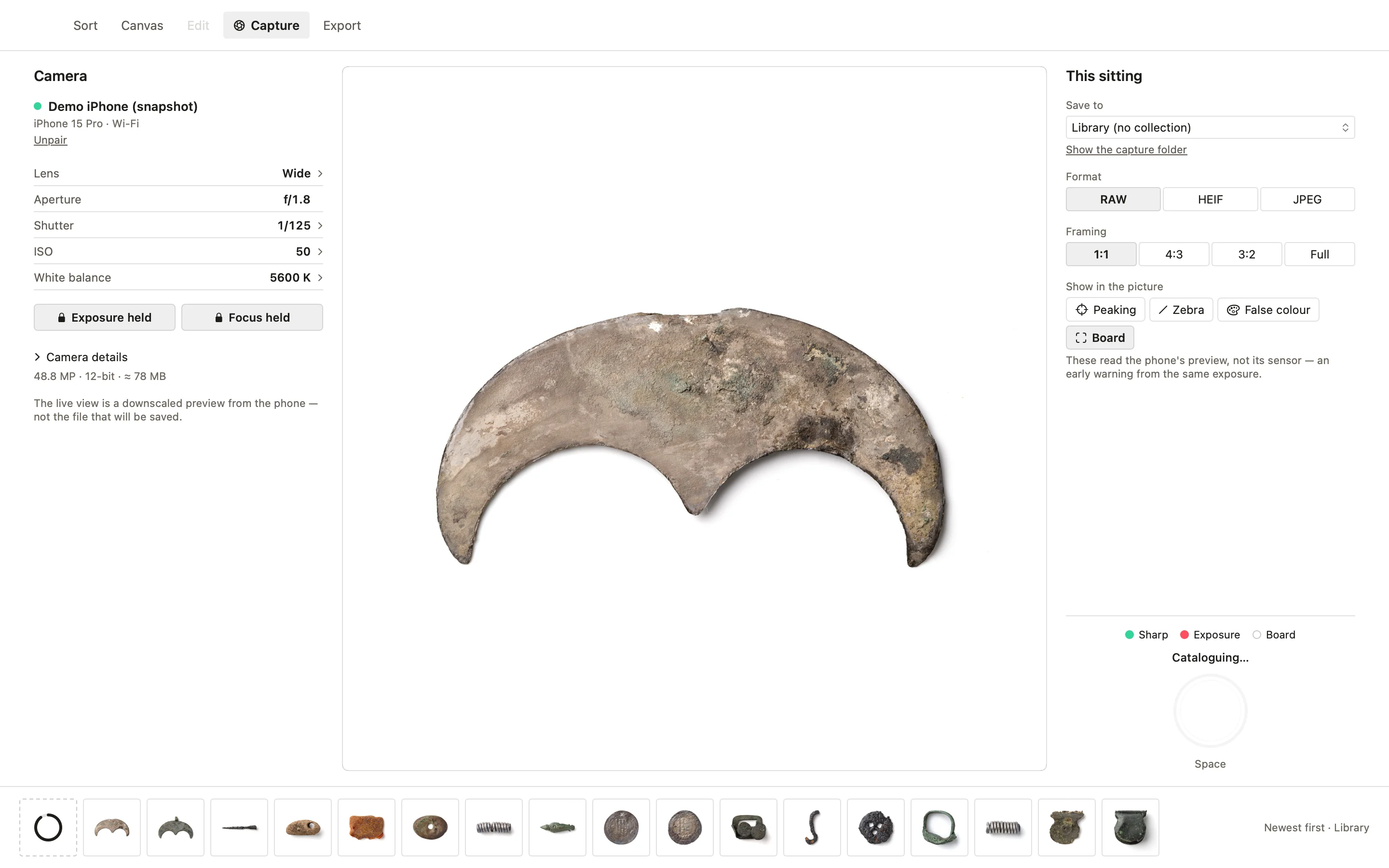The height and width of the screenshot is (868, 1389).
Task: Toggle False colour overlay
Action: click(1268, 310)
